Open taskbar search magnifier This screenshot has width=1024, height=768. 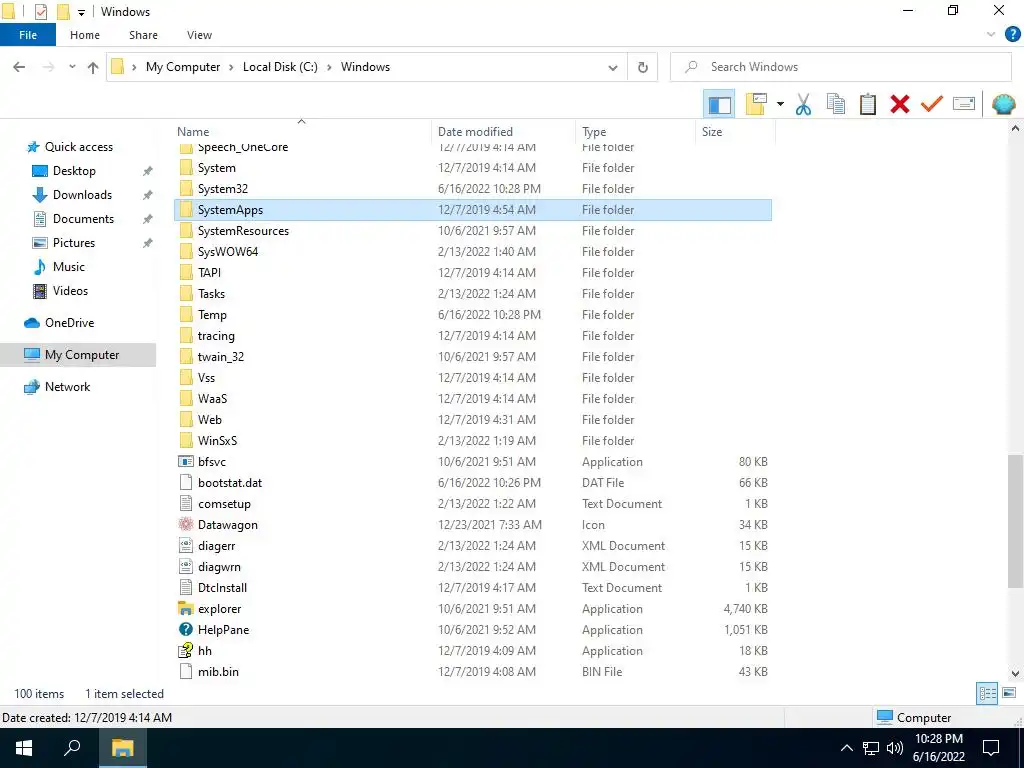[72, 748]
